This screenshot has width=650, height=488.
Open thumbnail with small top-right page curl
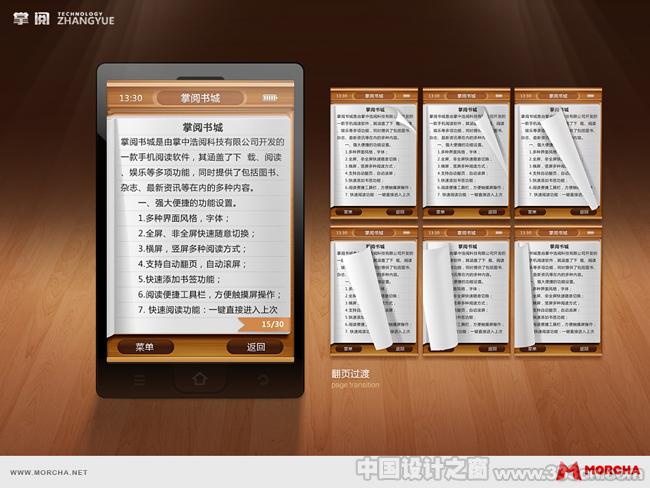pyautogui.click(x=374, y=153)
